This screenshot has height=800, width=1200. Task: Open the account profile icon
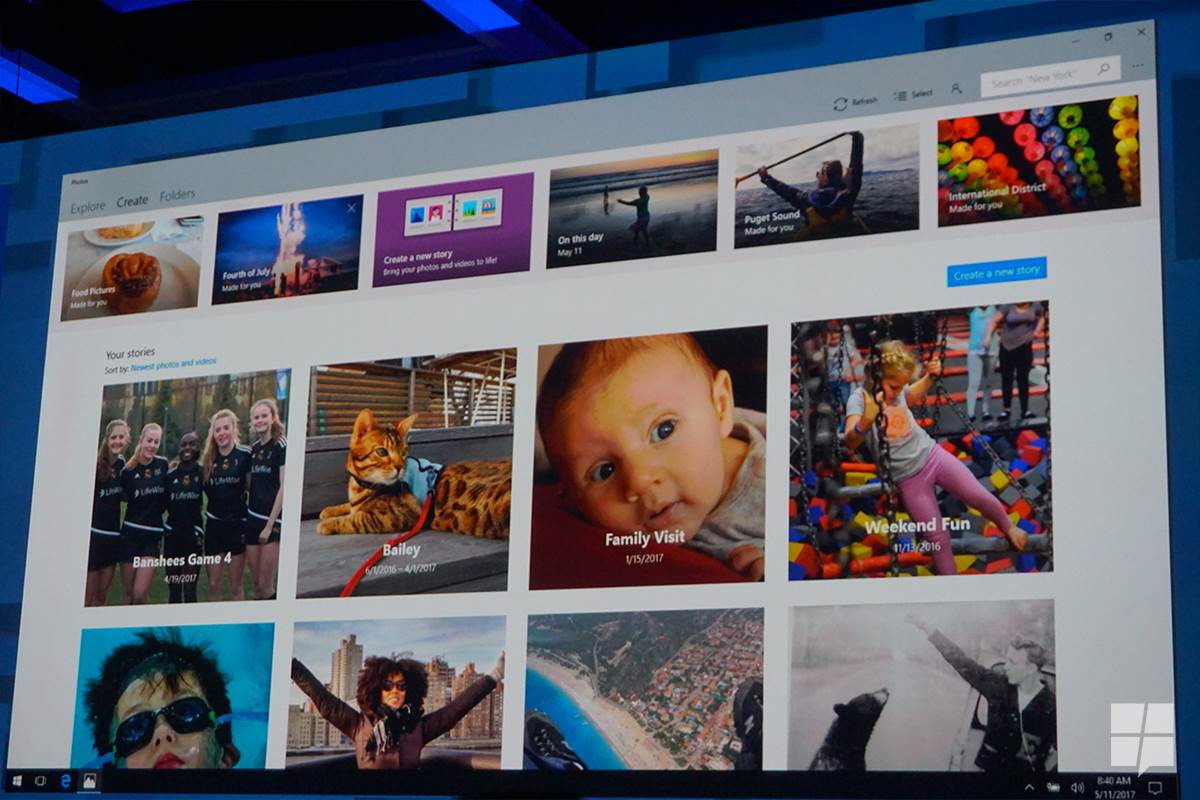(x=956, y=89)
